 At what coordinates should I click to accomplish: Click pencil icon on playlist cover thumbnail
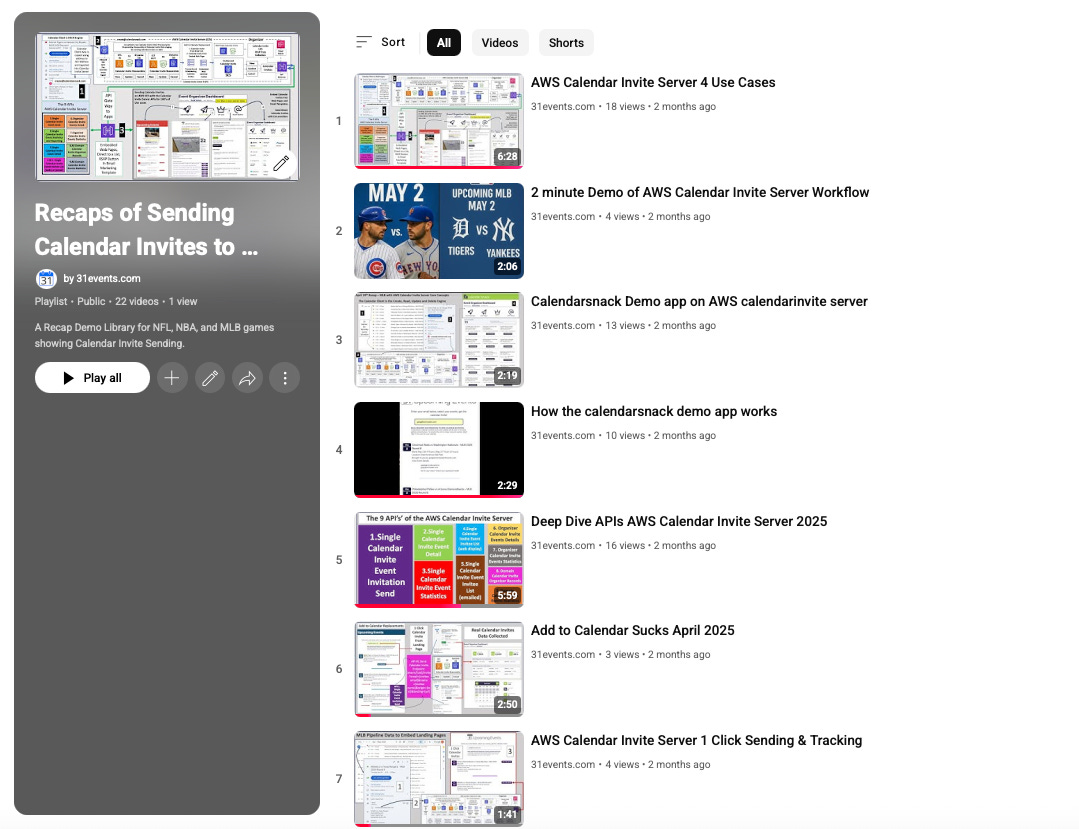click(281, 163)
